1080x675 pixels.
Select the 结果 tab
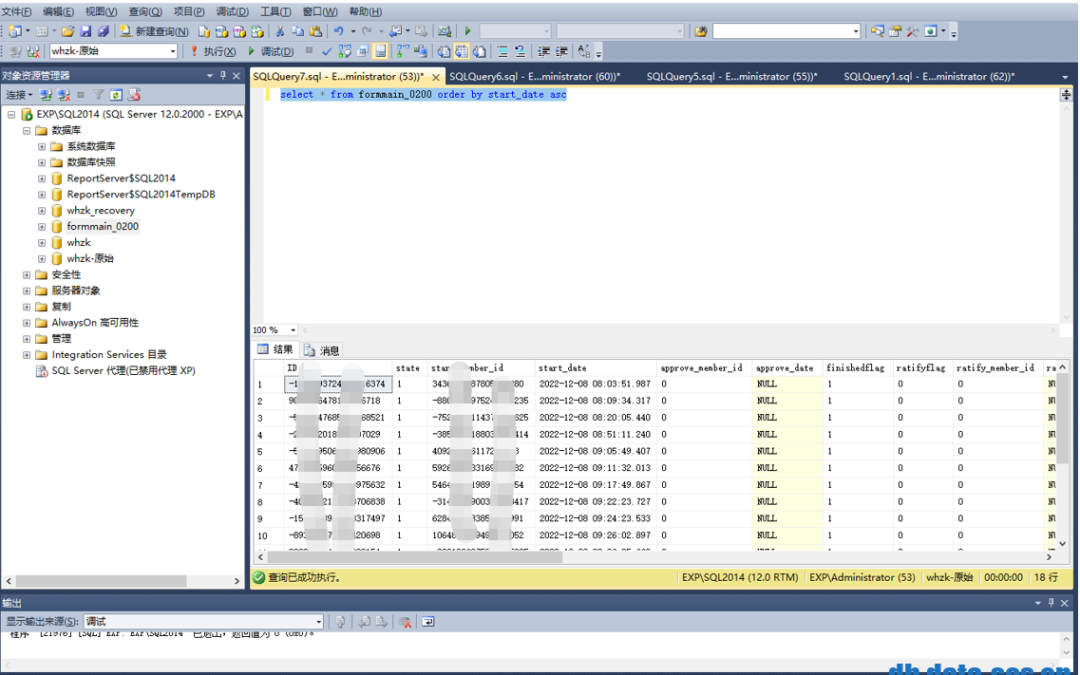pos(276,350)
